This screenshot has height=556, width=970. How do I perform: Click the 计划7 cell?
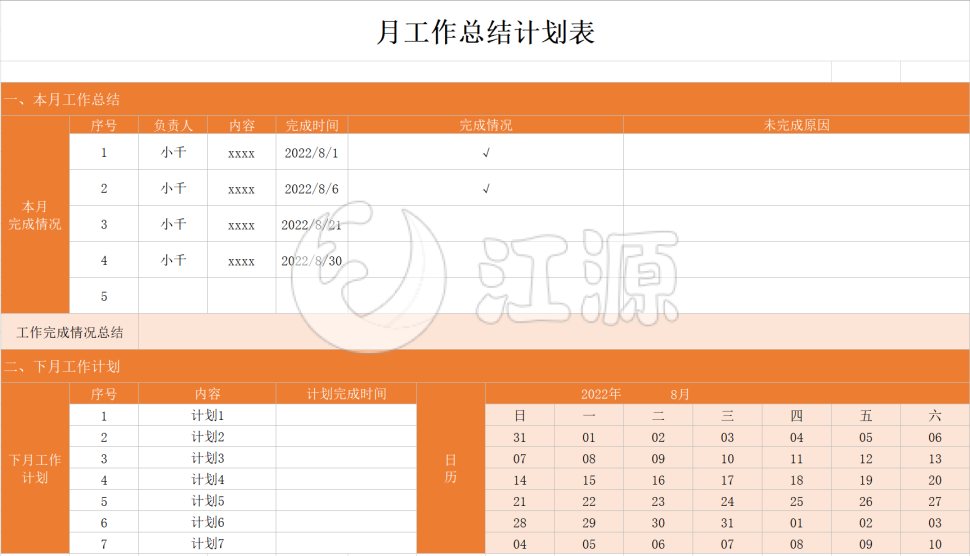coord(207,544)
